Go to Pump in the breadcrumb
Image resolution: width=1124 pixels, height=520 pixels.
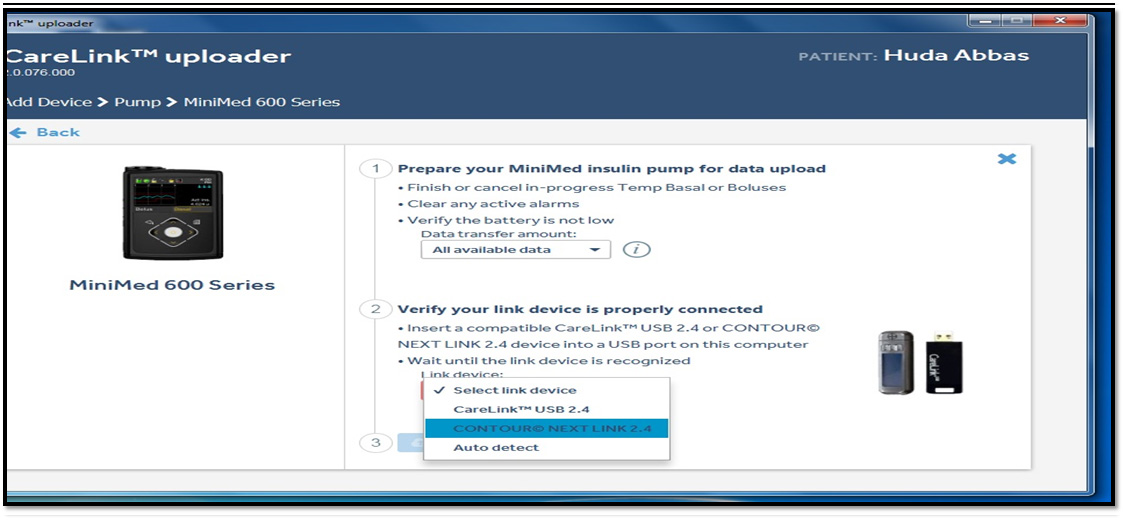click(137, 102)
